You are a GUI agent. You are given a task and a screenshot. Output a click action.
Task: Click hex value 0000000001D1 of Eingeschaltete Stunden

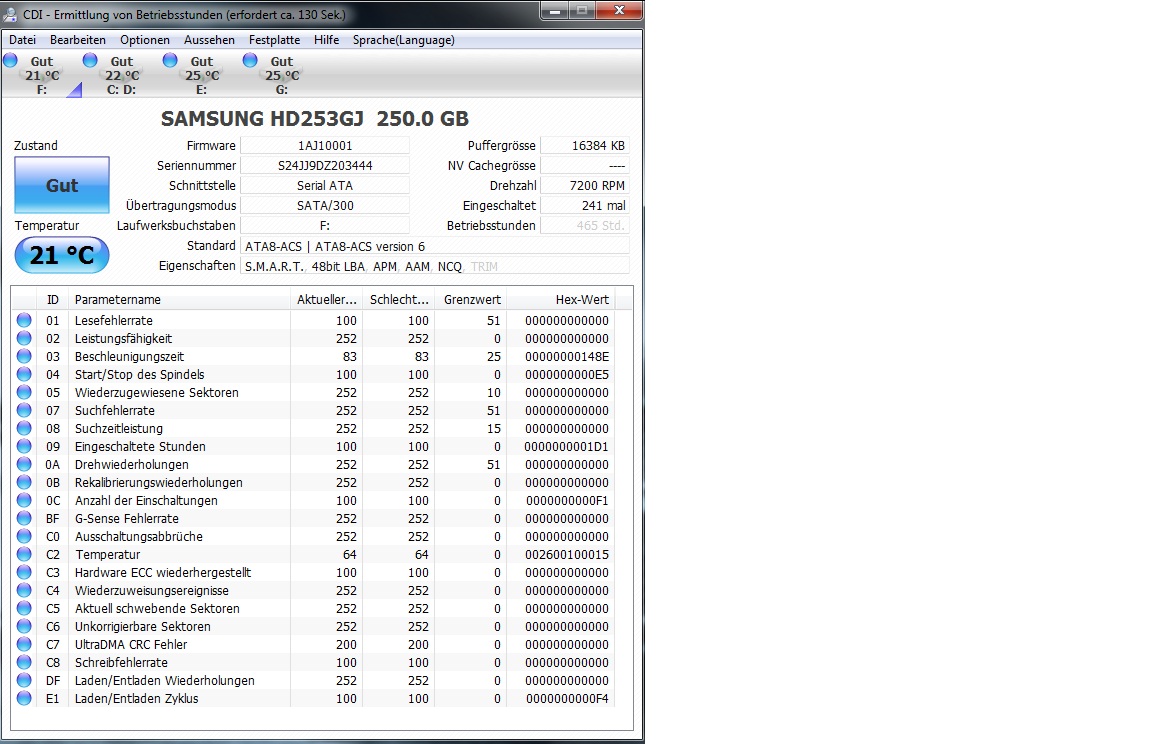point(566,447)
